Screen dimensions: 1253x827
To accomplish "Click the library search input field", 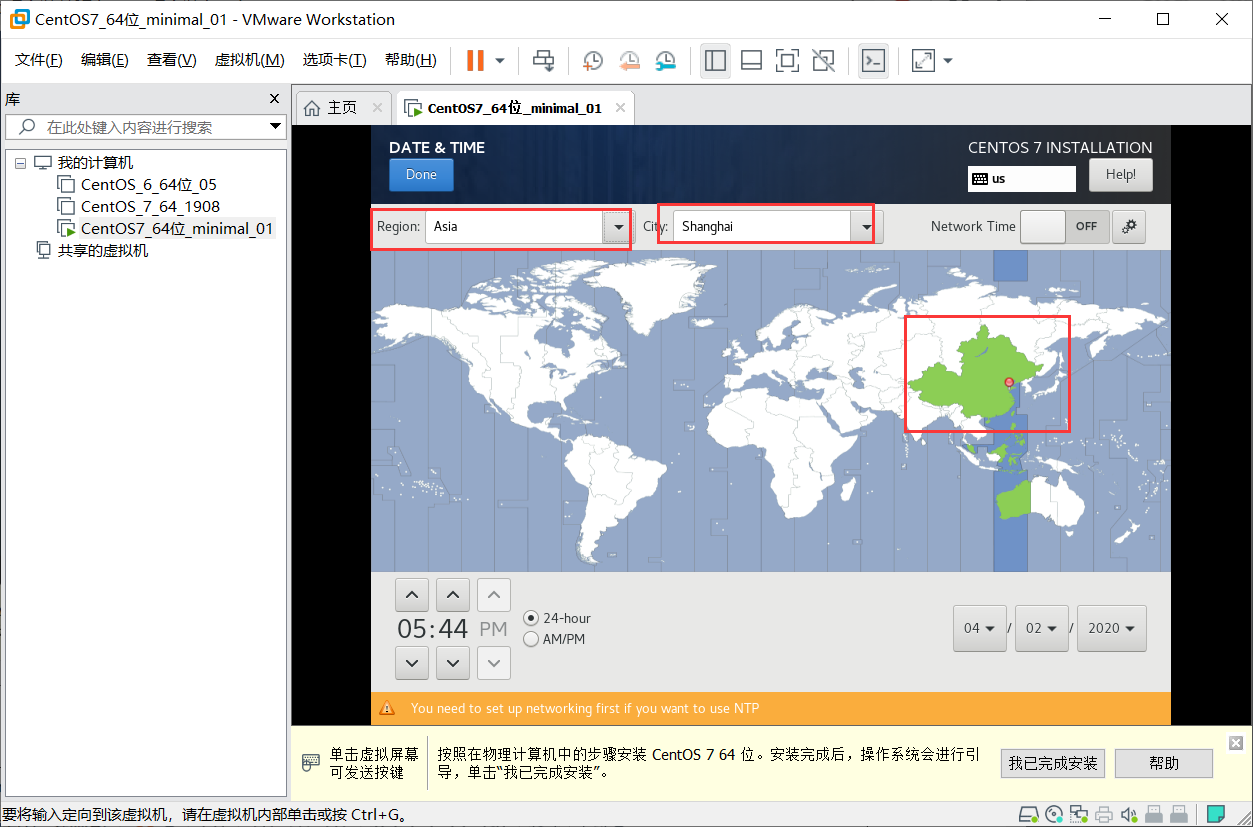I will click(x=146, y=127).
